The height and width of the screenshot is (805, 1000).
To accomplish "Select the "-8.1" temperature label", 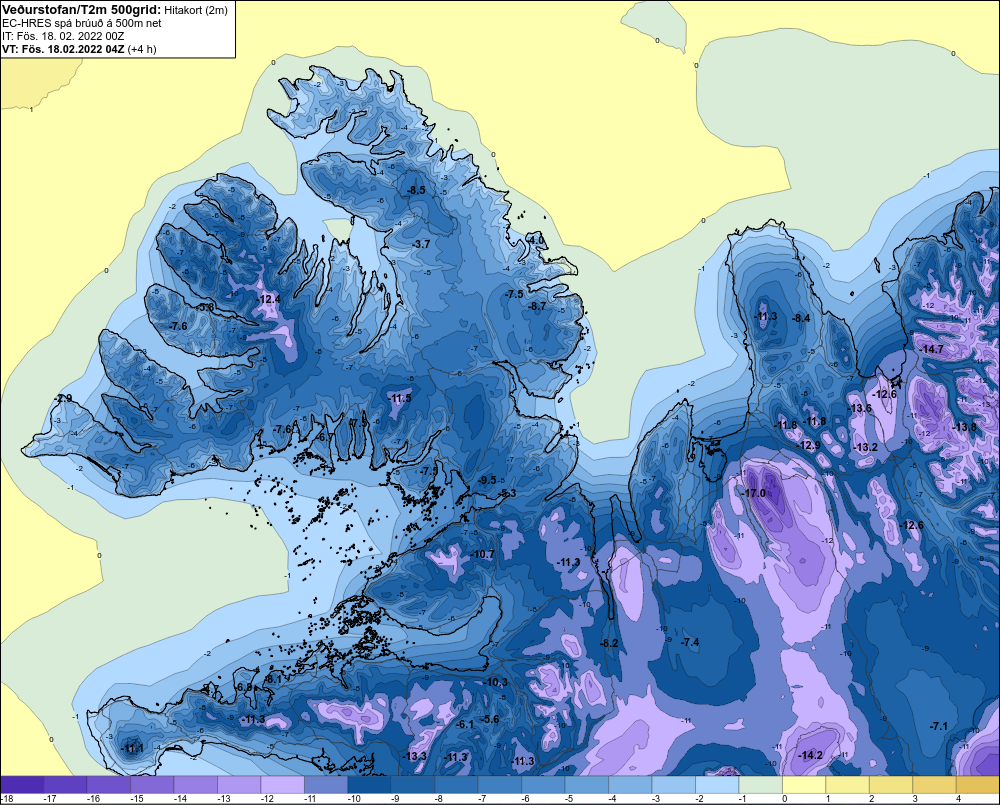I will (273, 680).
